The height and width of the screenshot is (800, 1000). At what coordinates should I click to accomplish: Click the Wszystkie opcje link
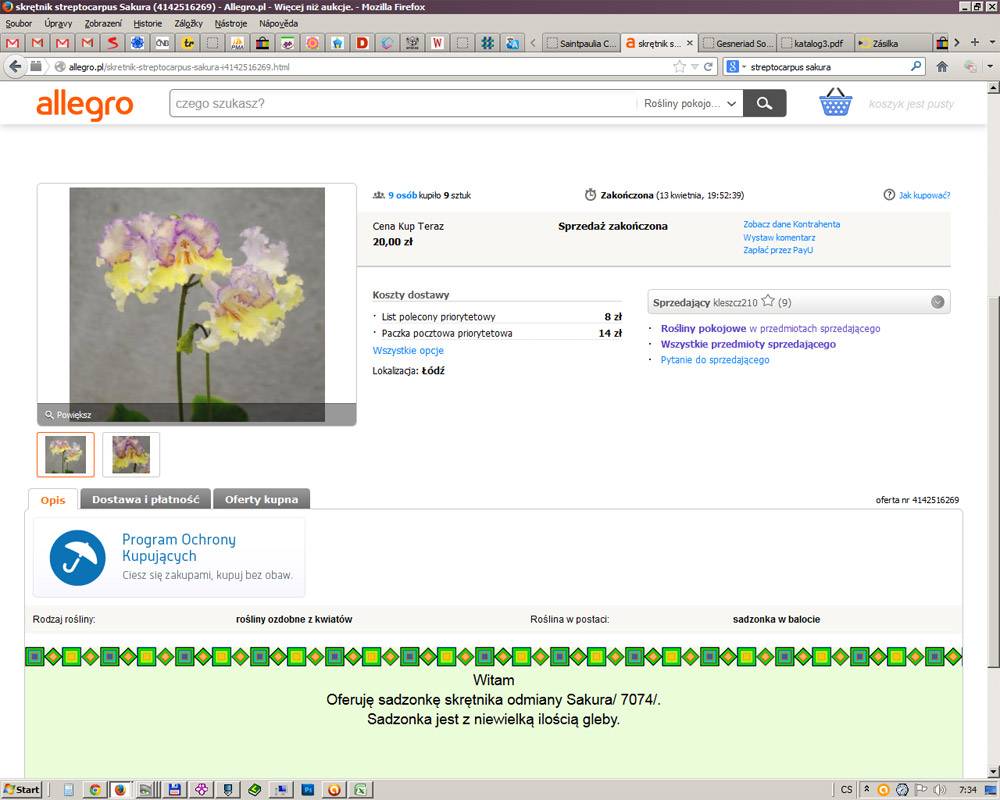click(x=408, y=350)
